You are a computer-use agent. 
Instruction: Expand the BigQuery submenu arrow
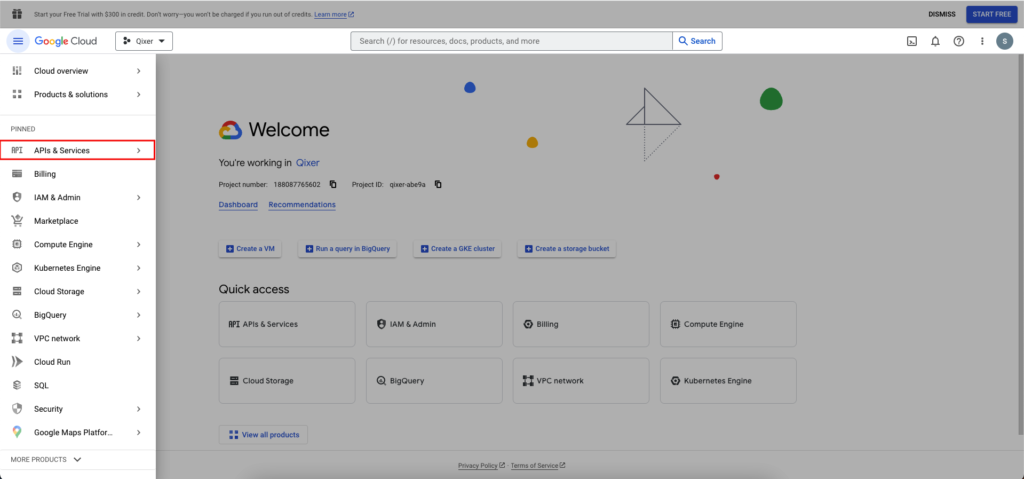(x=138, y=315)
